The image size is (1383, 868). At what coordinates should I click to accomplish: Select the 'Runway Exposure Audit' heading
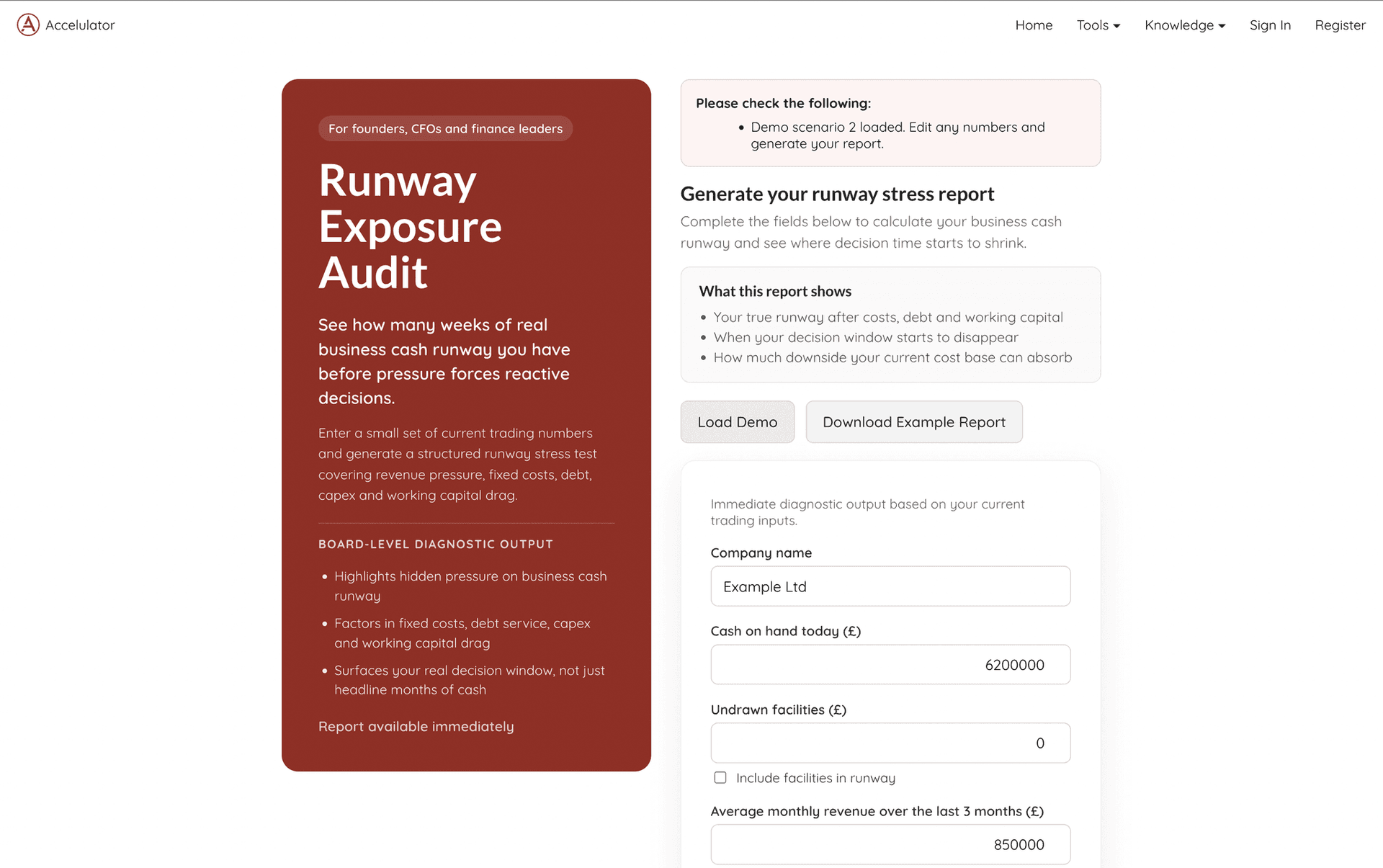click(x=410, y=226)
